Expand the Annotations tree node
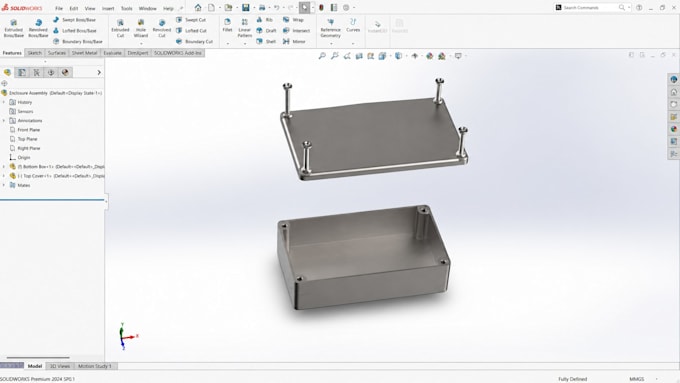 4,121
